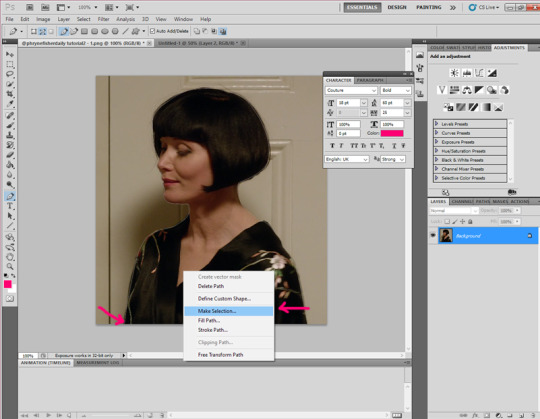Open the Measurement Log tab
Screen dimensions: 540x419
[x=98, y=363]
